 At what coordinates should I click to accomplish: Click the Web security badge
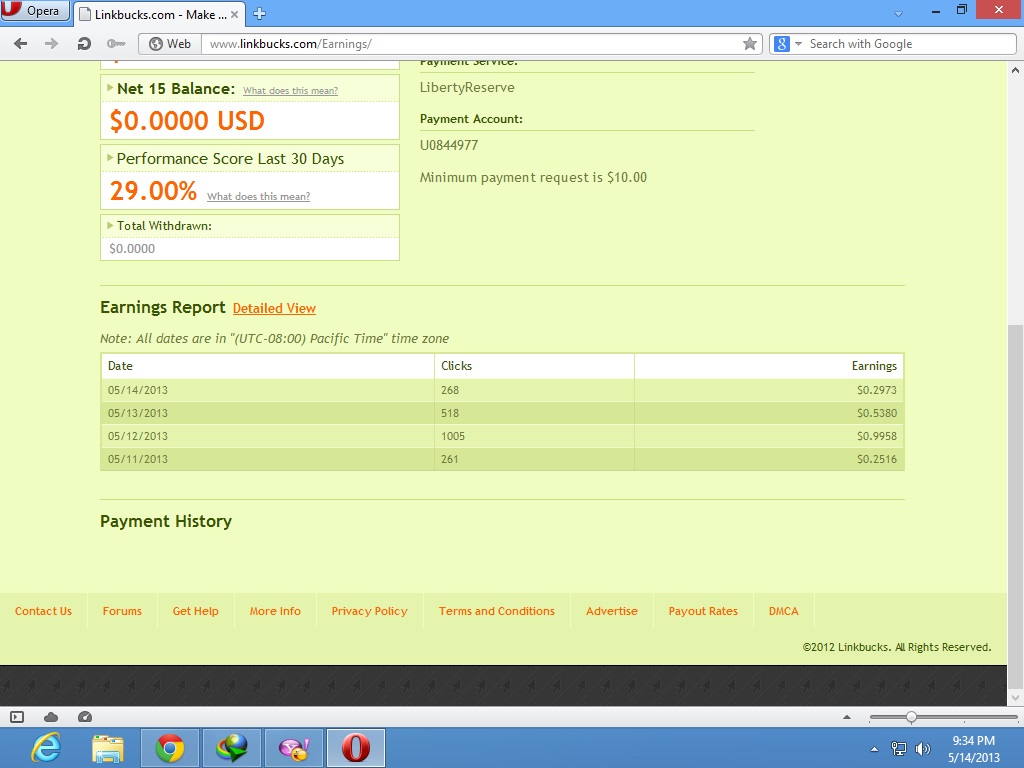point(170,44)
